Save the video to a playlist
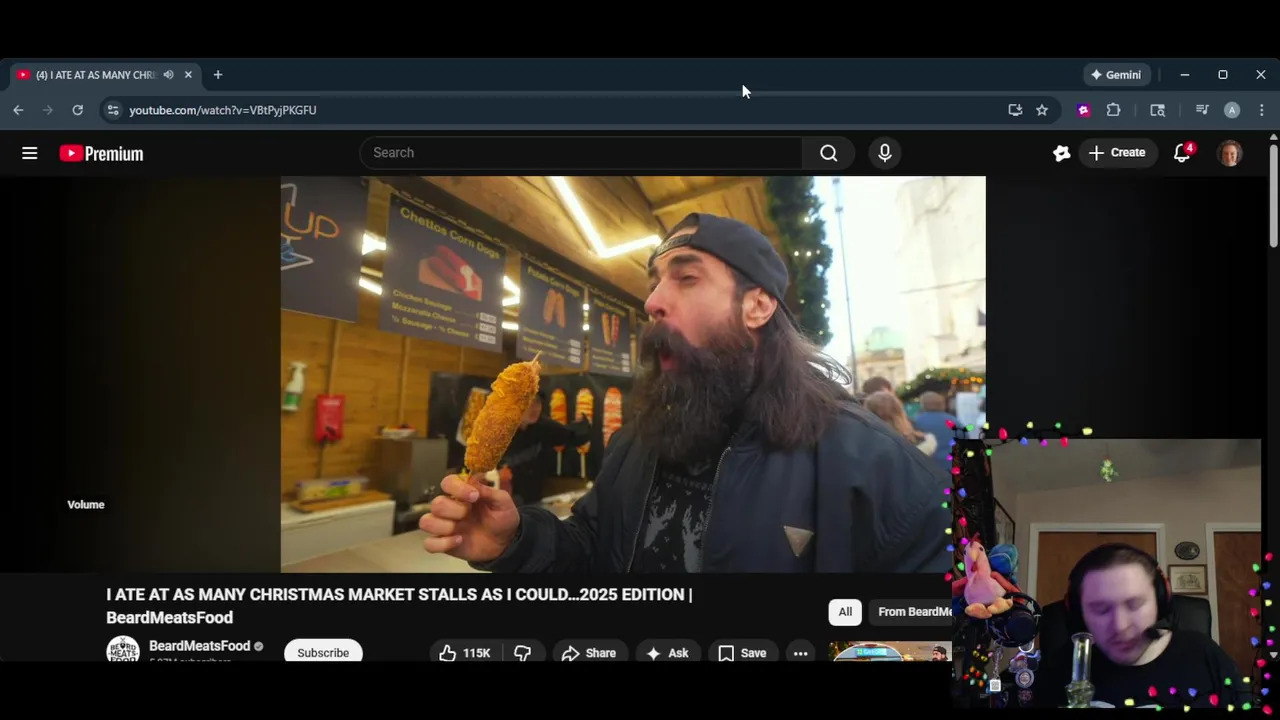Viewport: 1280px width, 720px height. tap(742, 653)
